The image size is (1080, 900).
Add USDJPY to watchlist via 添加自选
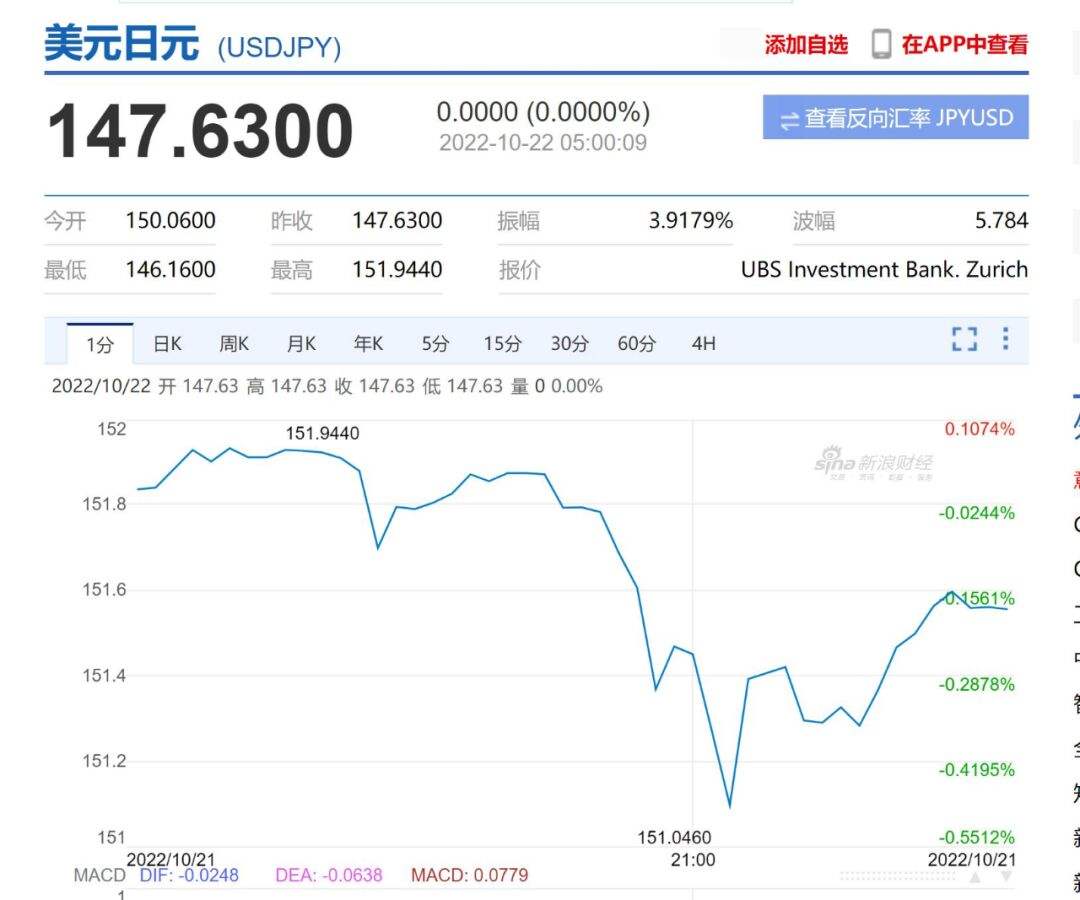(806, 45)
